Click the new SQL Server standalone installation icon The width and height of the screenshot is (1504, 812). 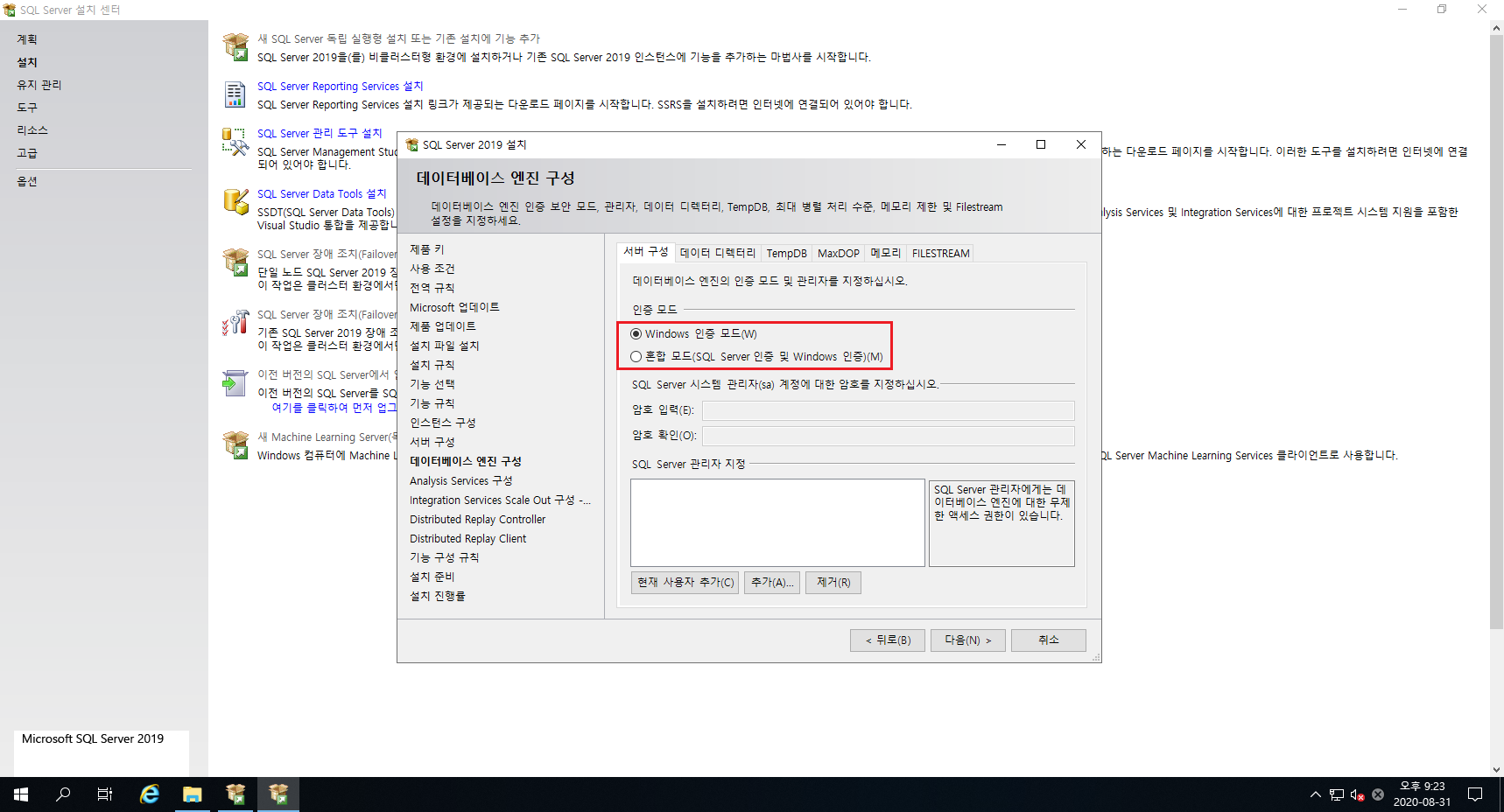235,46
